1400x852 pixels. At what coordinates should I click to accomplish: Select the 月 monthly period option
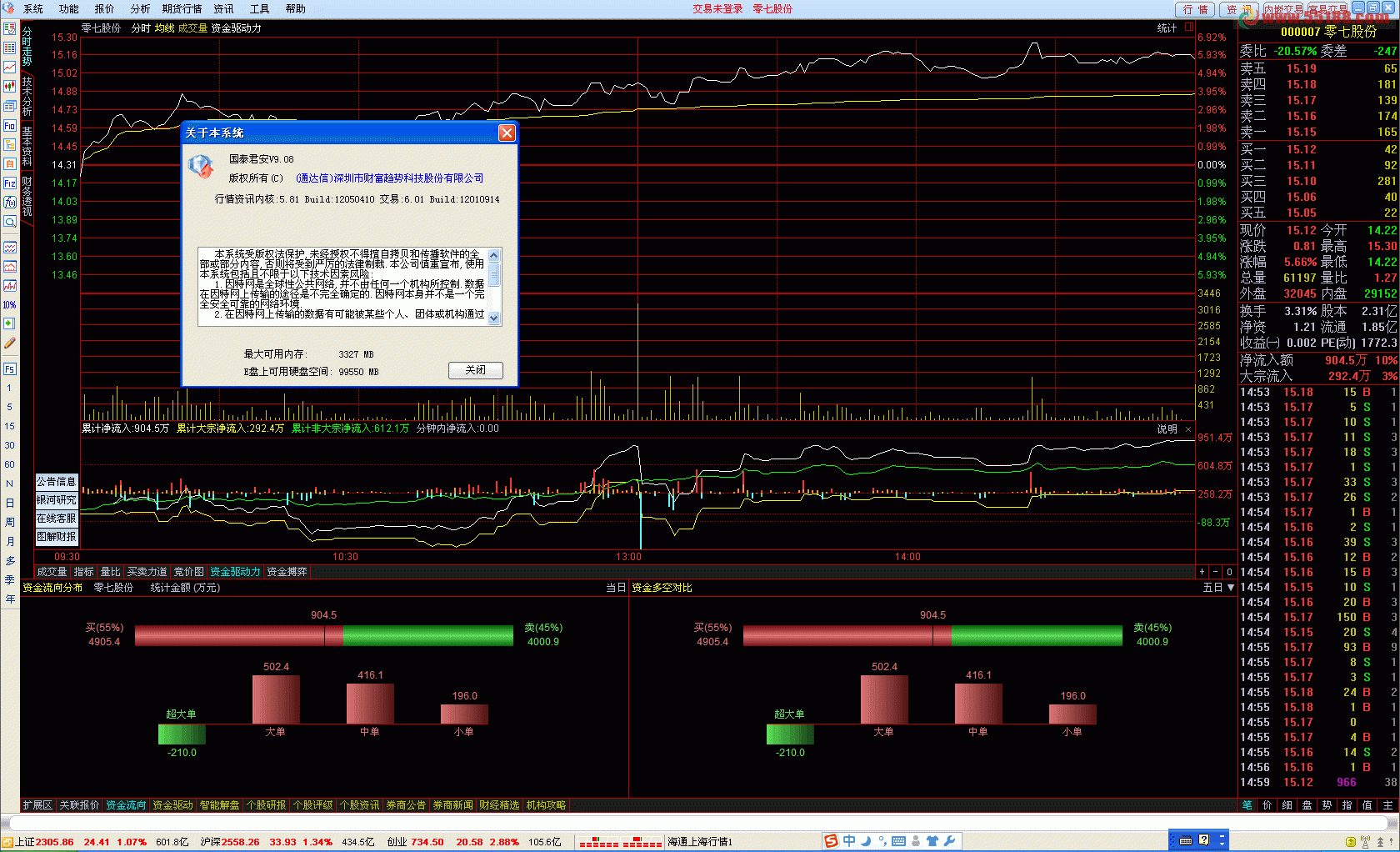tap(10, 541)
